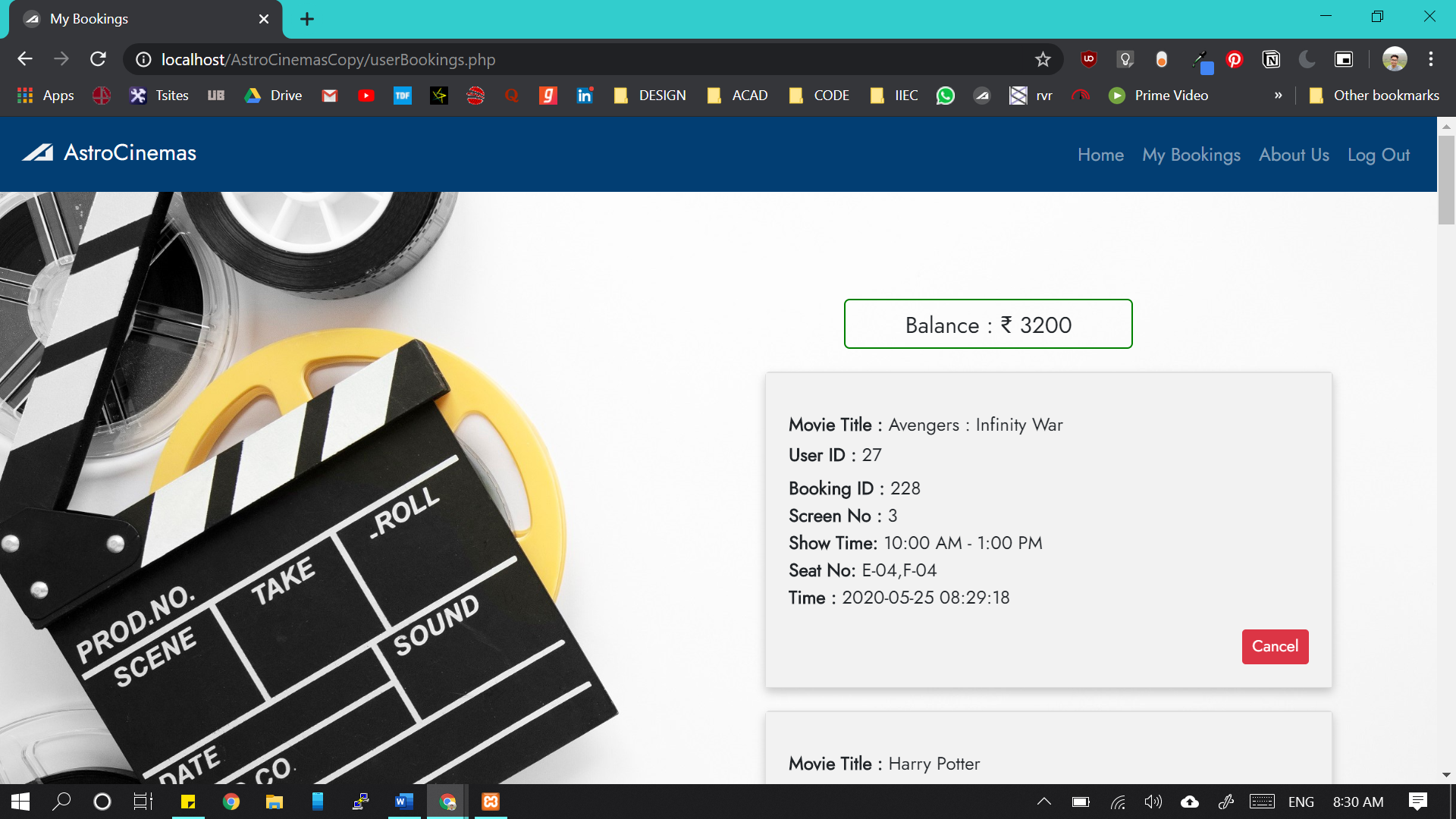Click the Movie Title : Harry Potter text
Image resolution: width=1456 pixels, height=819 pixels.
(x=884, y=764)
